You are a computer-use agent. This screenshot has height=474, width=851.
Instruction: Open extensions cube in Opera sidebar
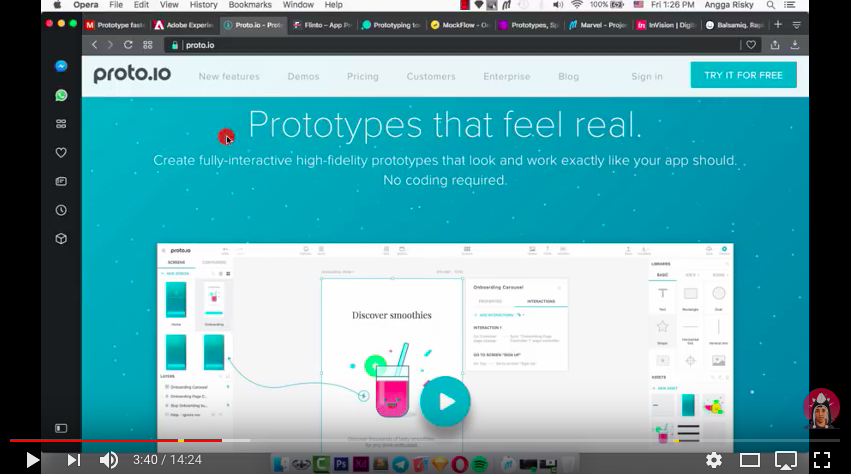tap(61, 239)
